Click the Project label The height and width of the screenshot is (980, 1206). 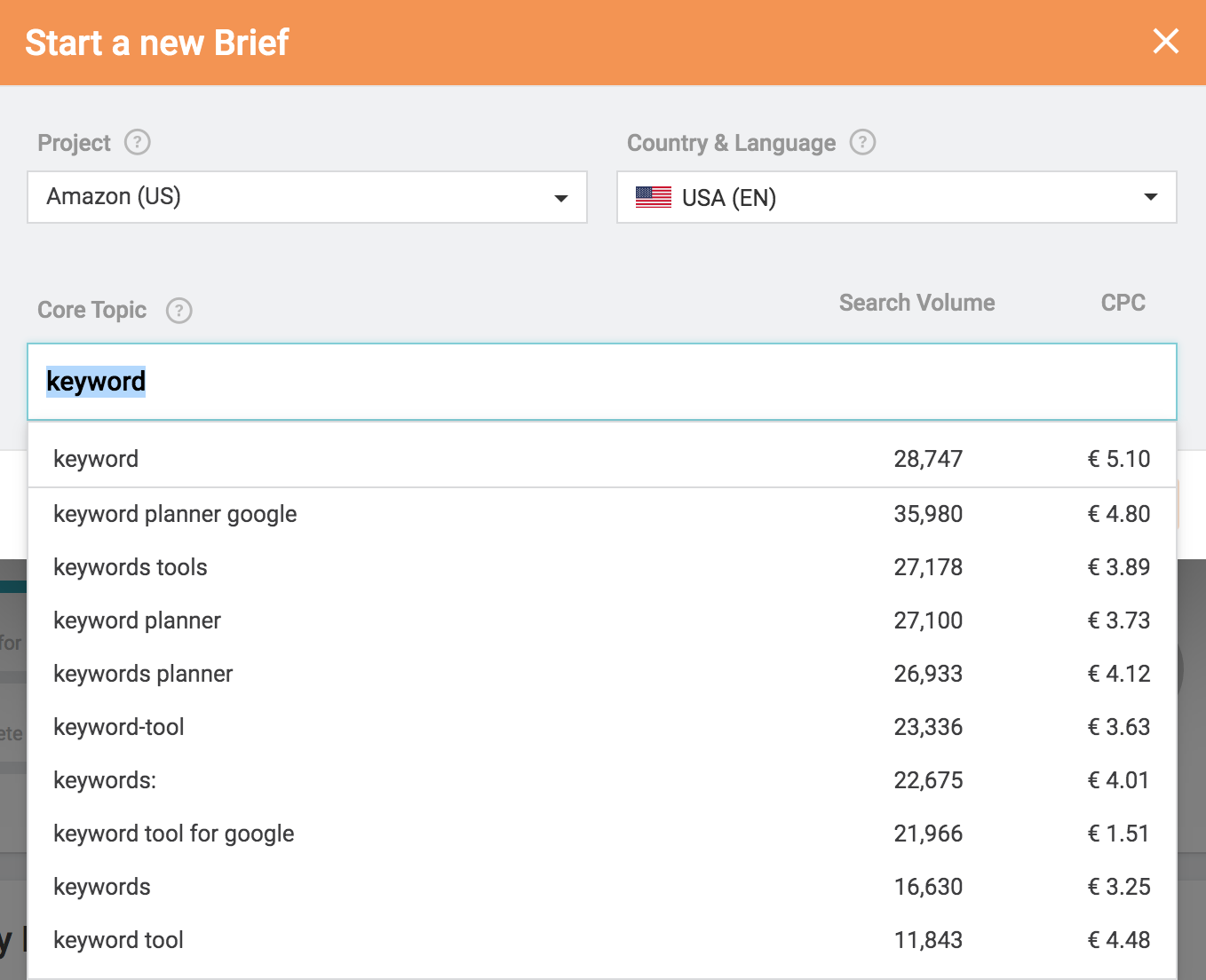click(74, 143)
